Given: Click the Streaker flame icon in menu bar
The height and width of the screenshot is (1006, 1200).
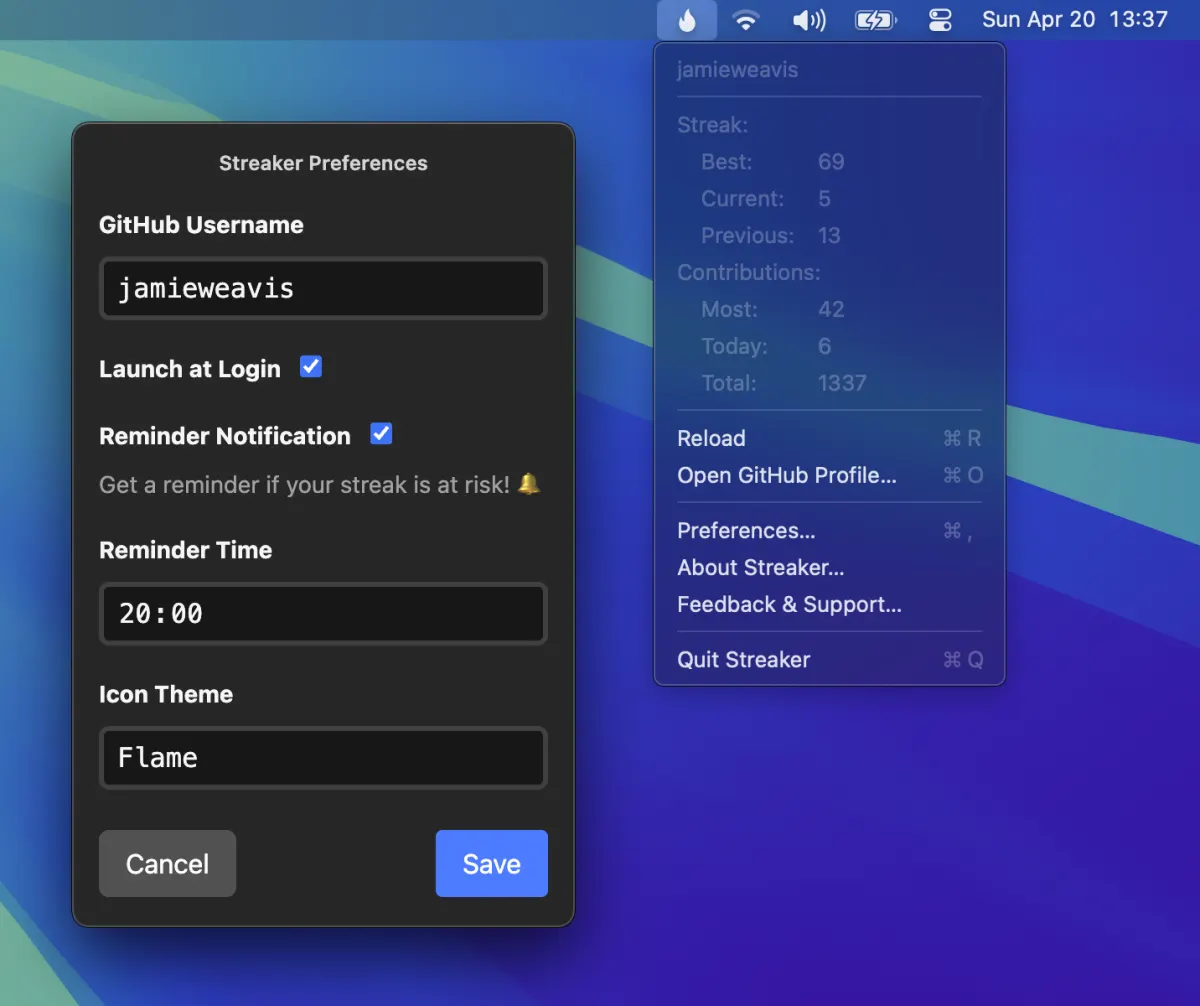Looking at the screenshot, I should point(687,19).
